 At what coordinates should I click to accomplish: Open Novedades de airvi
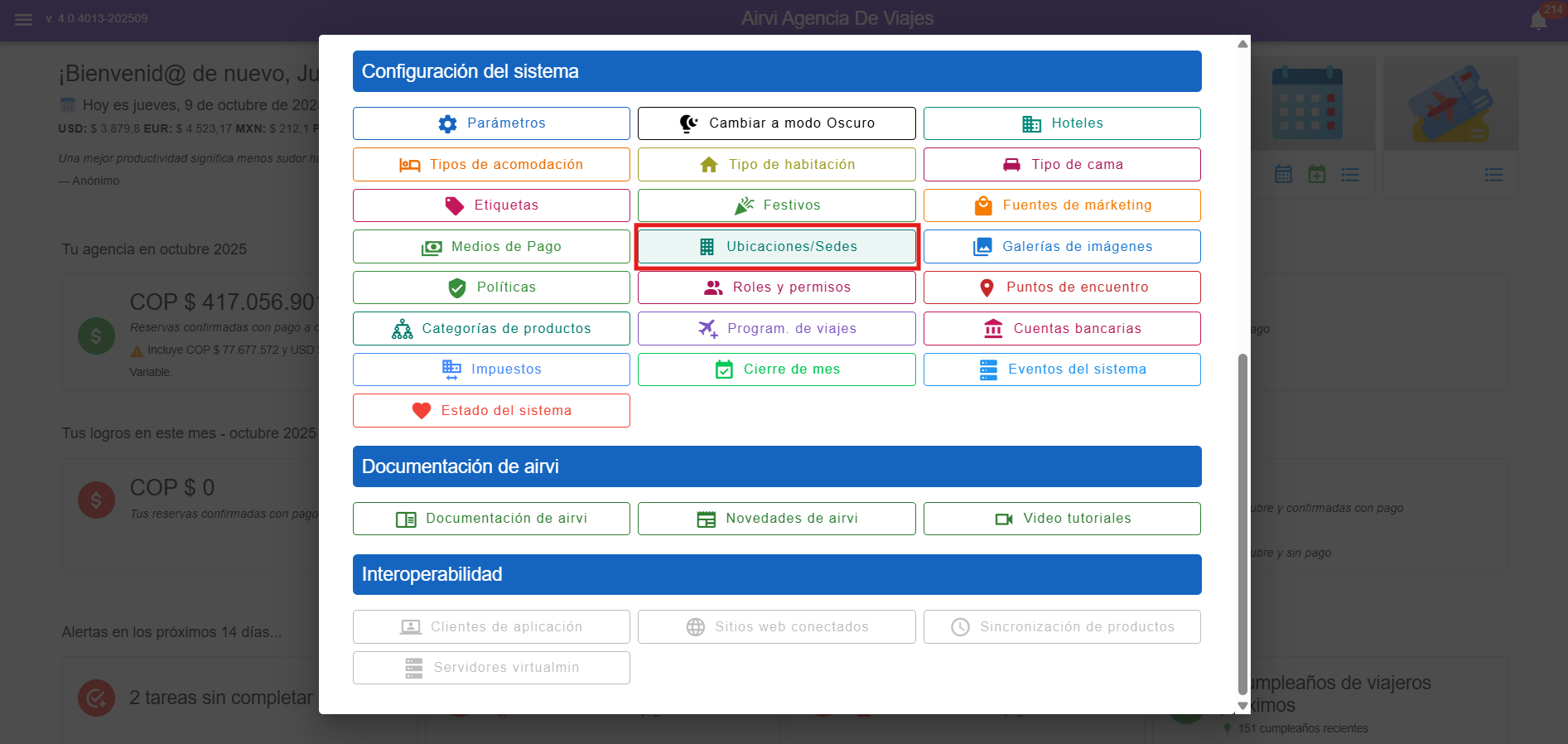tap(776, 519)
